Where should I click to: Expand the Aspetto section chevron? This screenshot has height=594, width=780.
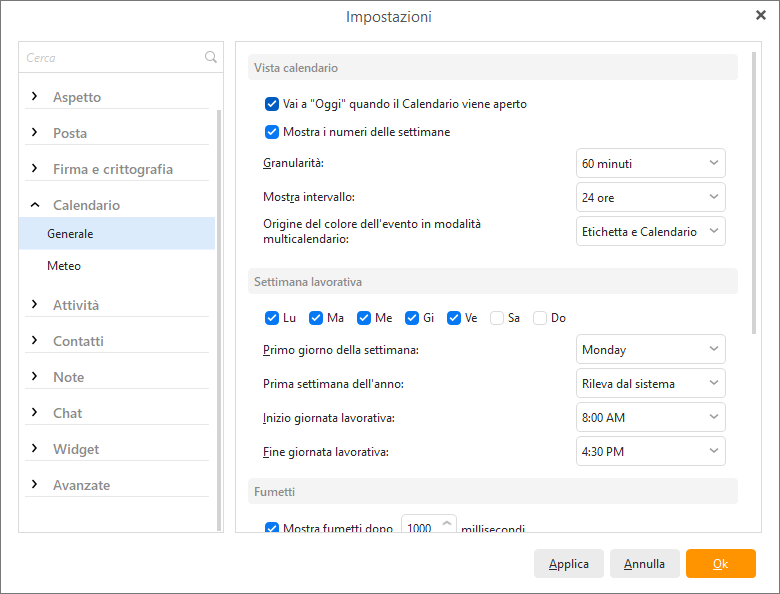34,96
